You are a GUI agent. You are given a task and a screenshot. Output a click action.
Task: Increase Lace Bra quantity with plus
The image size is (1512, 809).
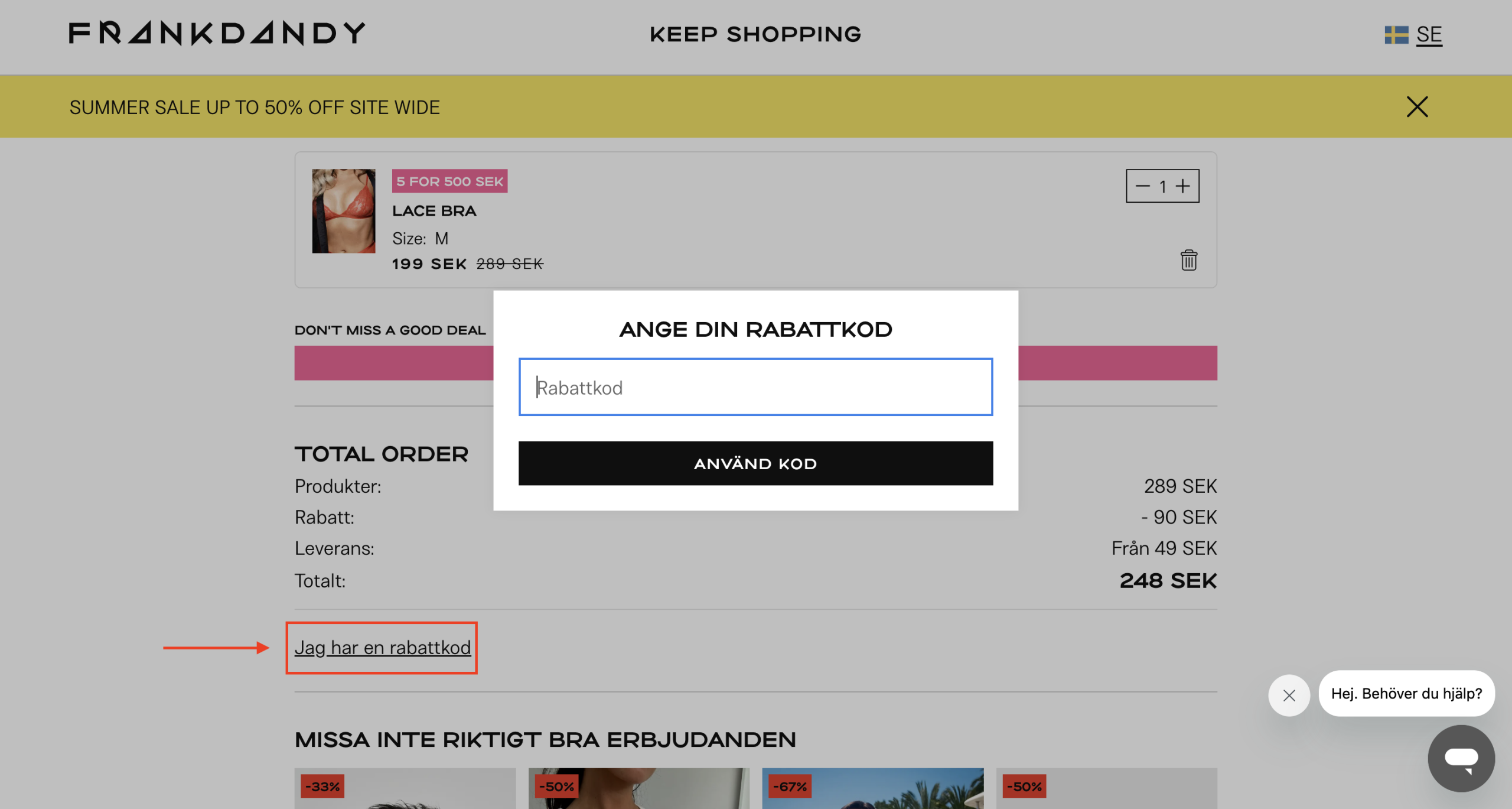click(1182, 186)
